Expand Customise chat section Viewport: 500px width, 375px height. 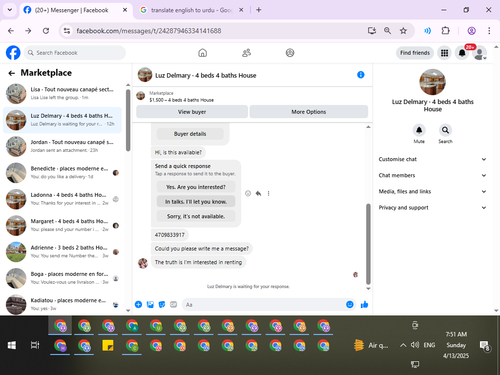[x=432, y=159]
